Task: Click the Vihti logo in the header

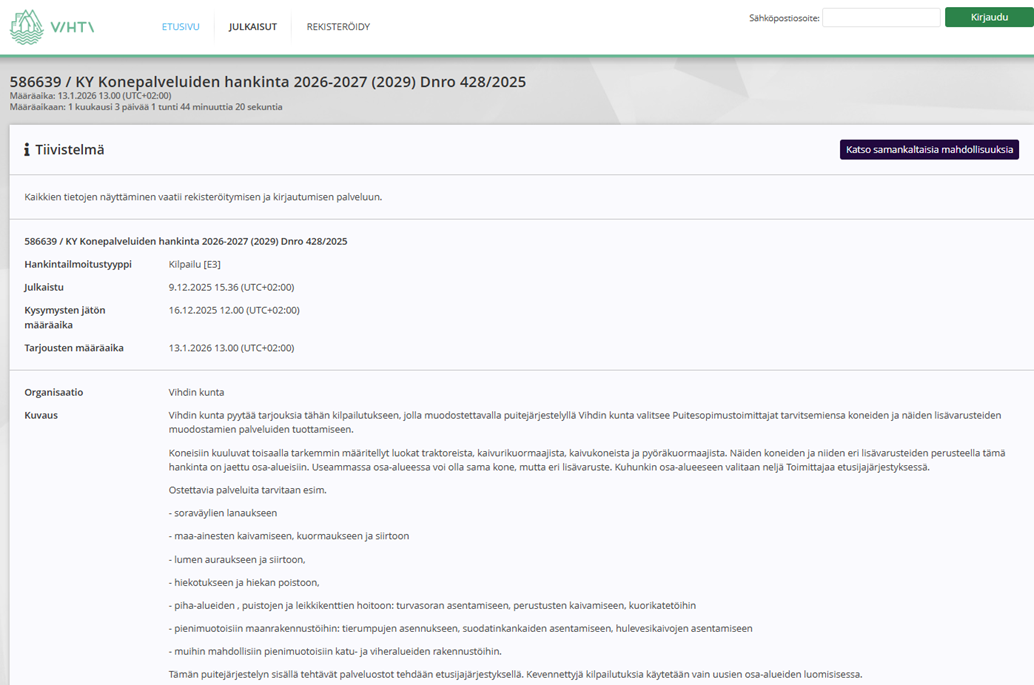Action: click(x=52, y=27)
